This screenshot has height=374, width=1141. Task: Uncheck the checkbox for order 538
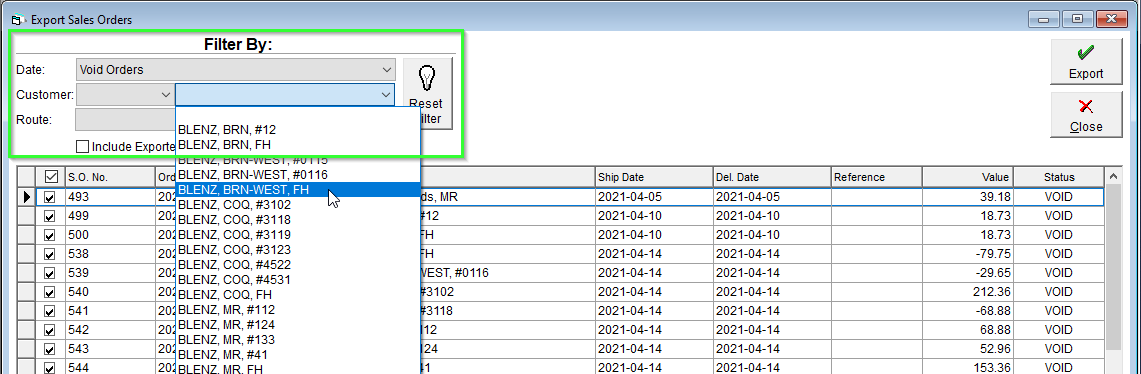click(x=50, y=254)
